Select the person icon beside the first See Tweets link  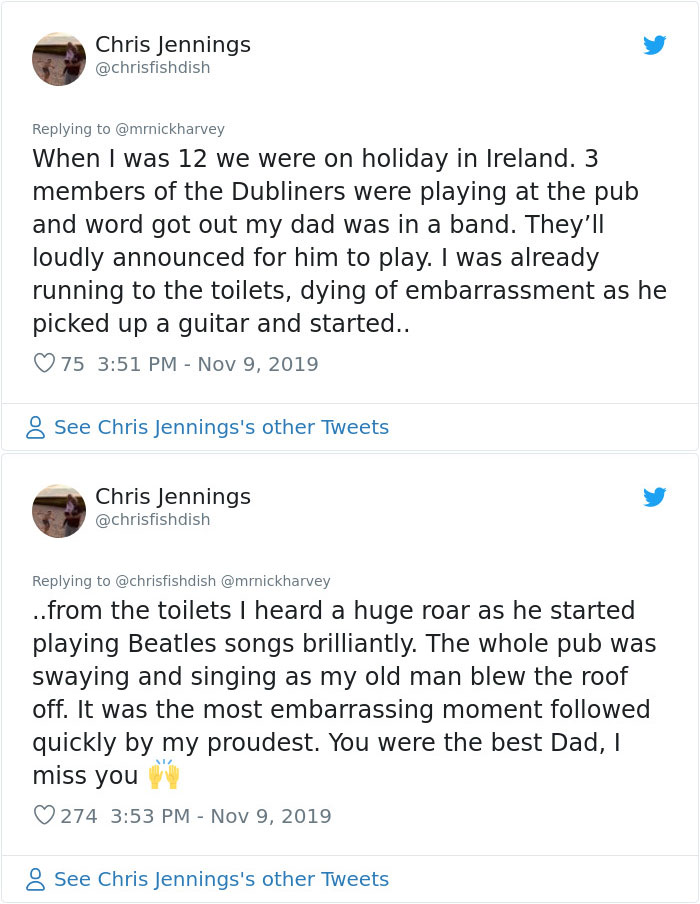(x=36, y=427)
